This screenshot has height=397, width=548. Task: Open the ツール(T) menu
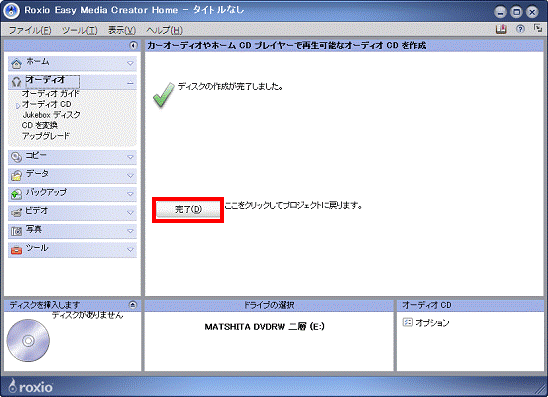point(80,30)
